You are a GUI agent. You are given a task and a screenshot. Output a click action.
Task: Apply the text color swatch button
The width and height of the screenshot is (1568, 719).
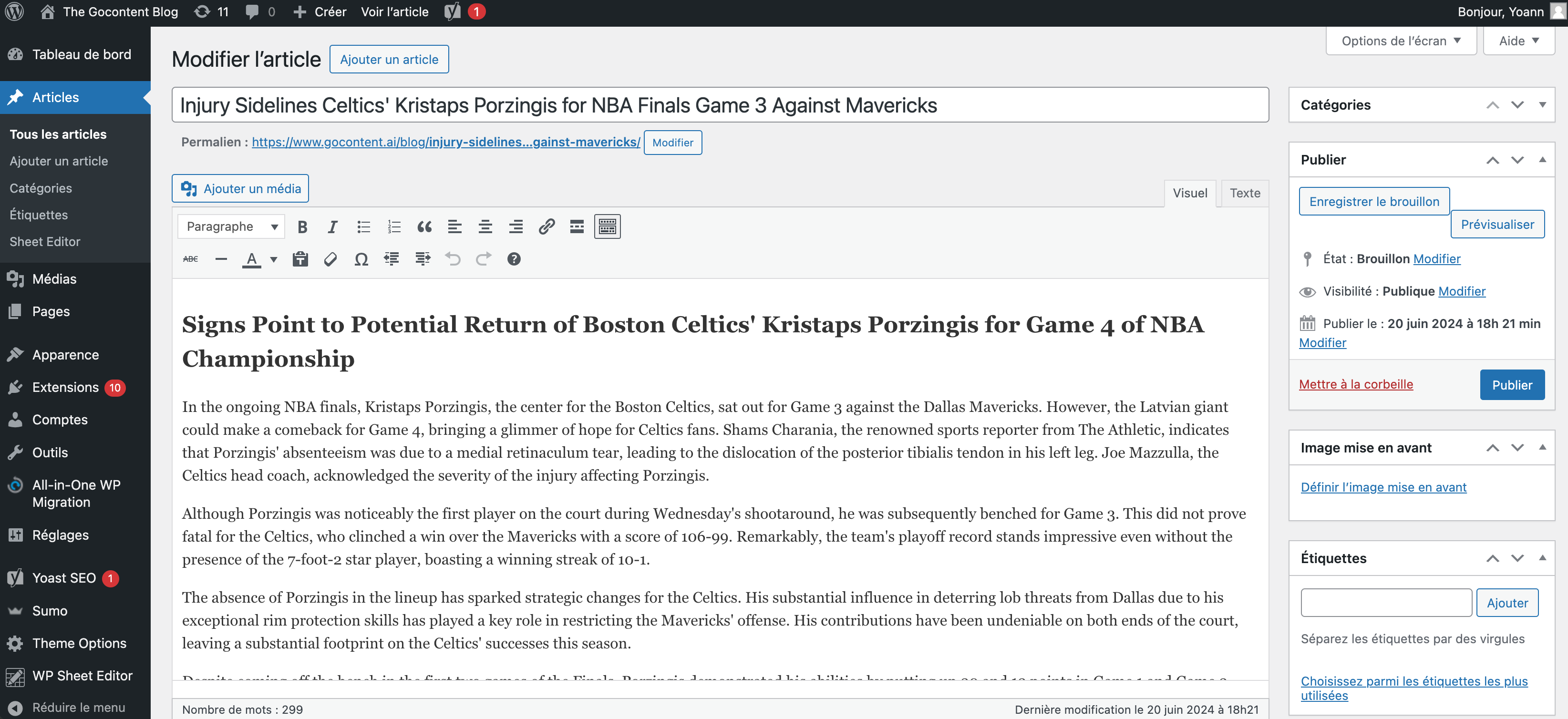tap(251, 259)
